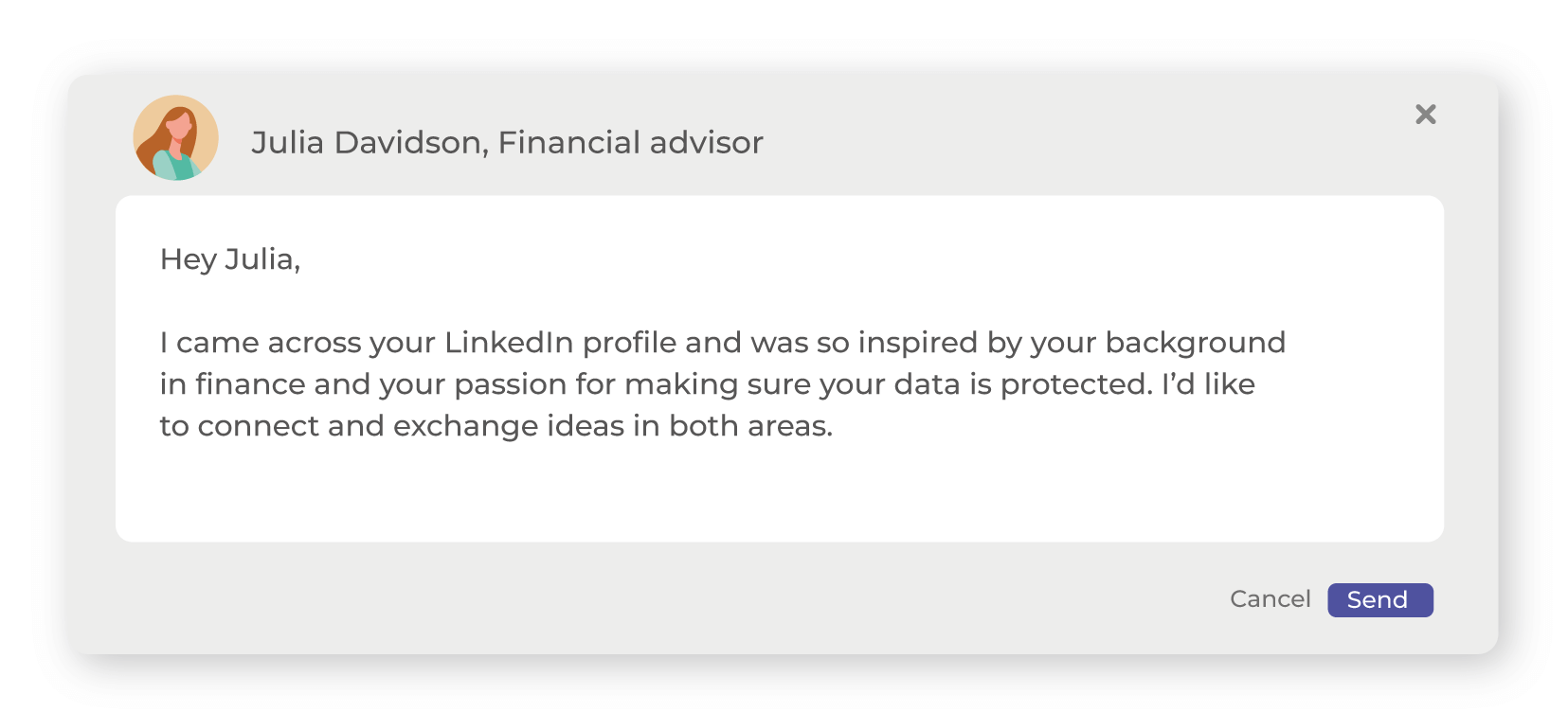Select the message body paragraph

pyautogui.click(x=724, y=383)
